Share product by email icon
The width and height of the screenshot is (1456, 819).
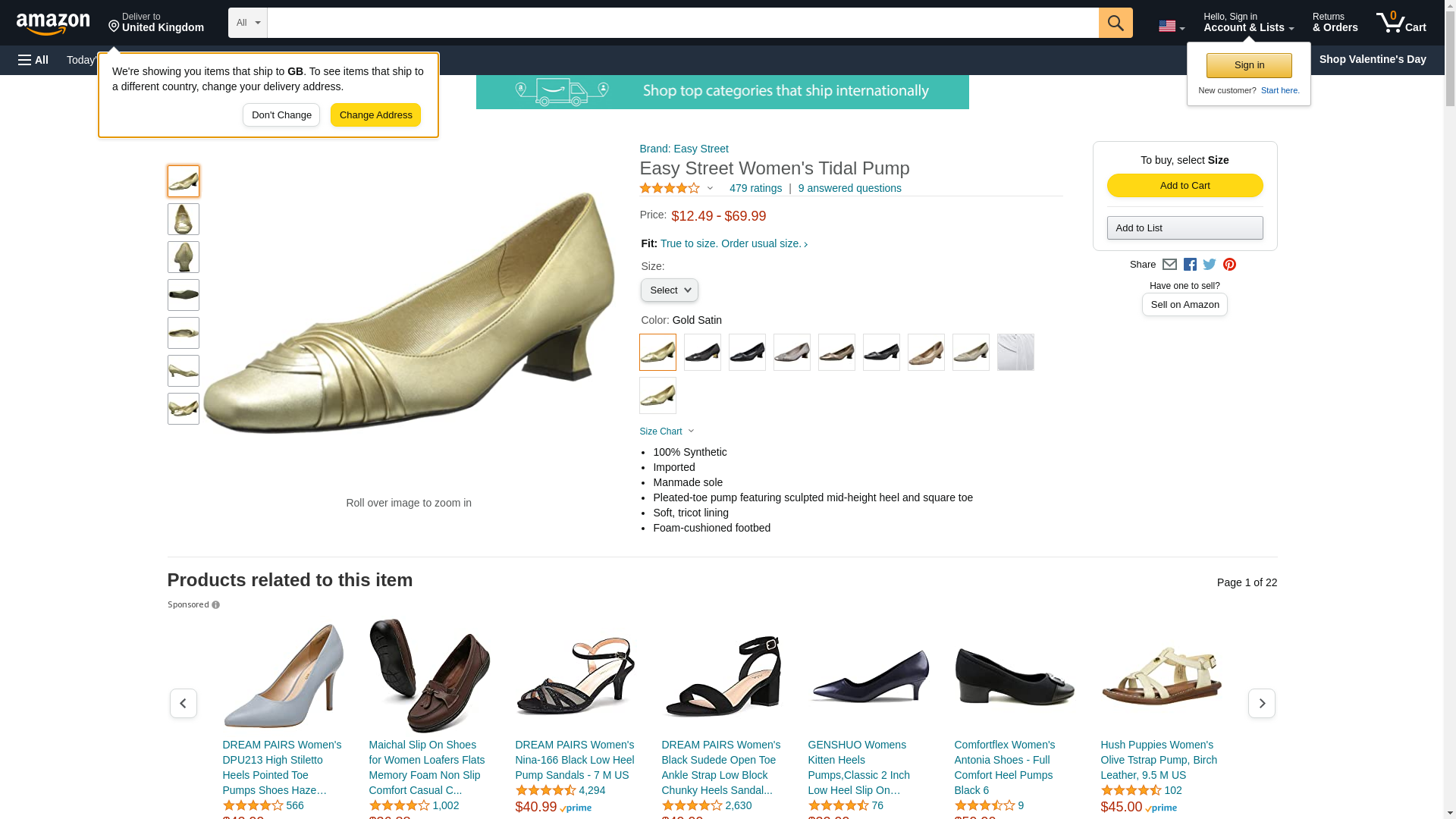pyautogui.click(x=1169, y=265)
